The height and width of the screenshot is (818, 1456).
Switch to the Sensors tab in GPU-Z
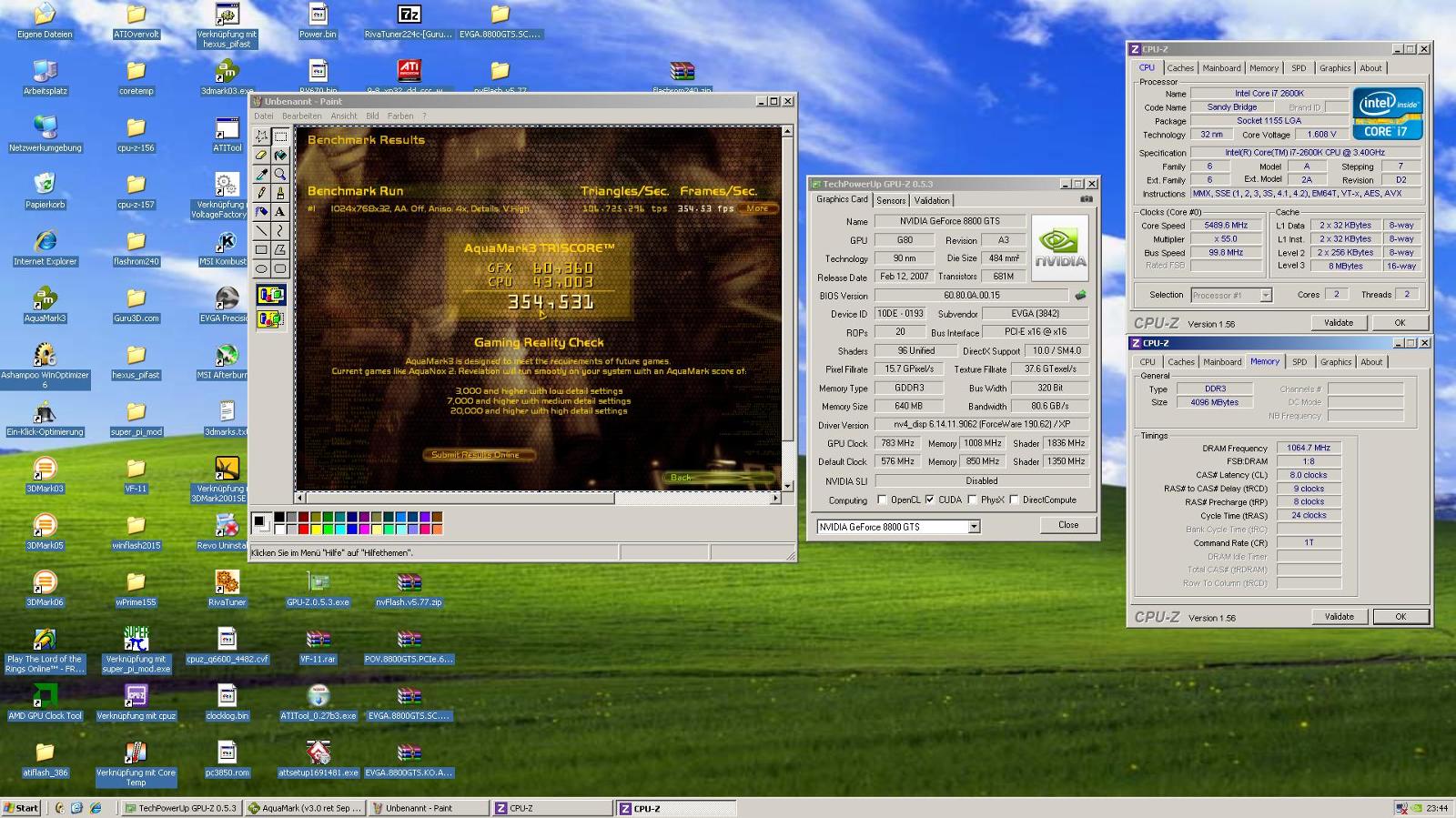click(x=891, y=200)
